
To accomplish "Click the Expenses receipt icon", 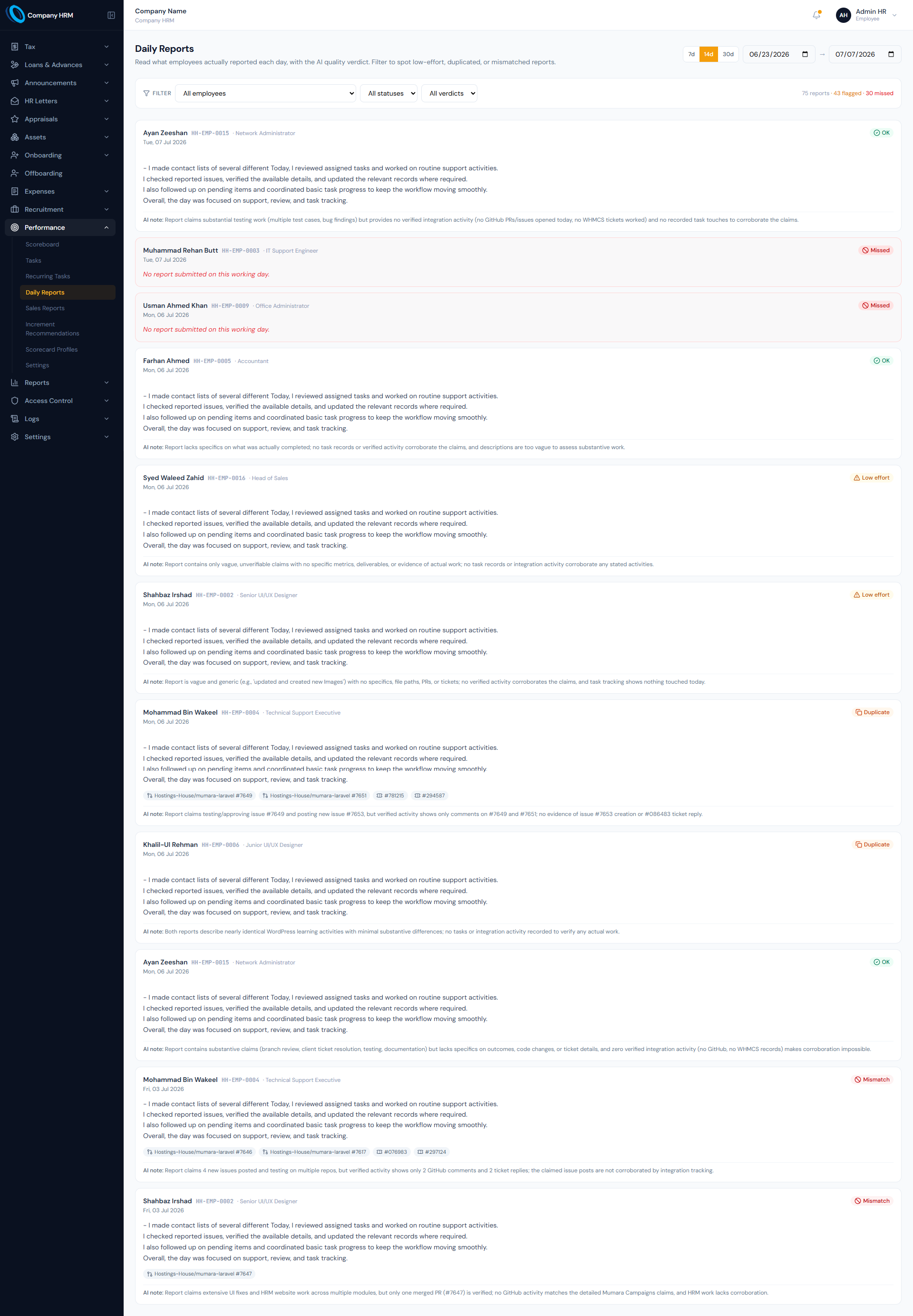I will [x=15, y=191].
